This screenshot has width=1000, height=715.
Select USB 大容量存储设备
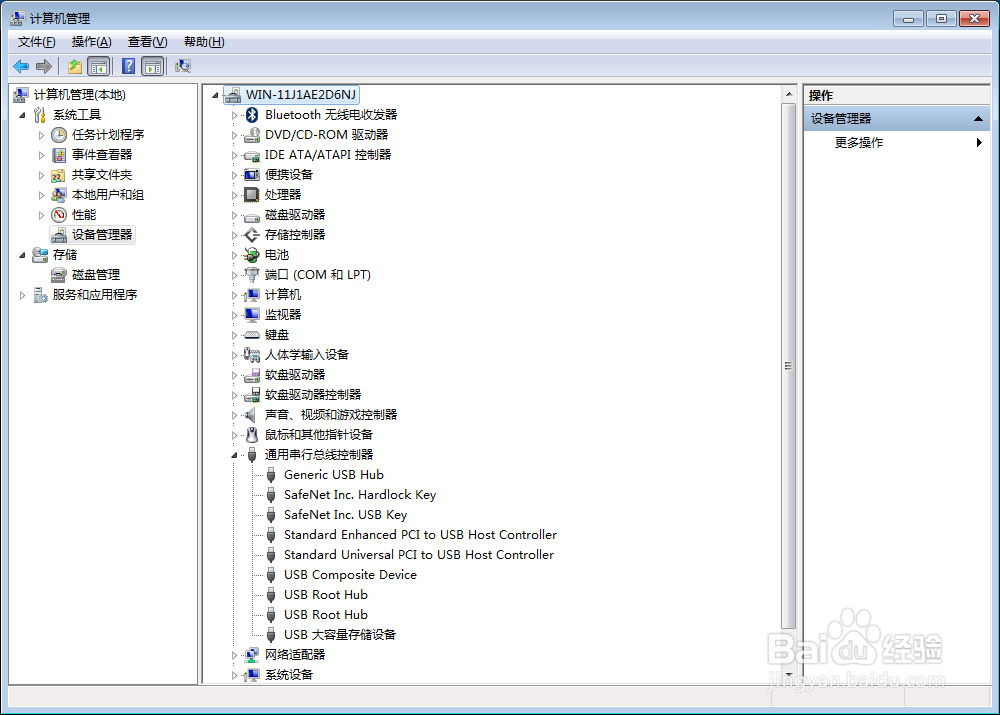pyautogui.click(x=340, y=635)
